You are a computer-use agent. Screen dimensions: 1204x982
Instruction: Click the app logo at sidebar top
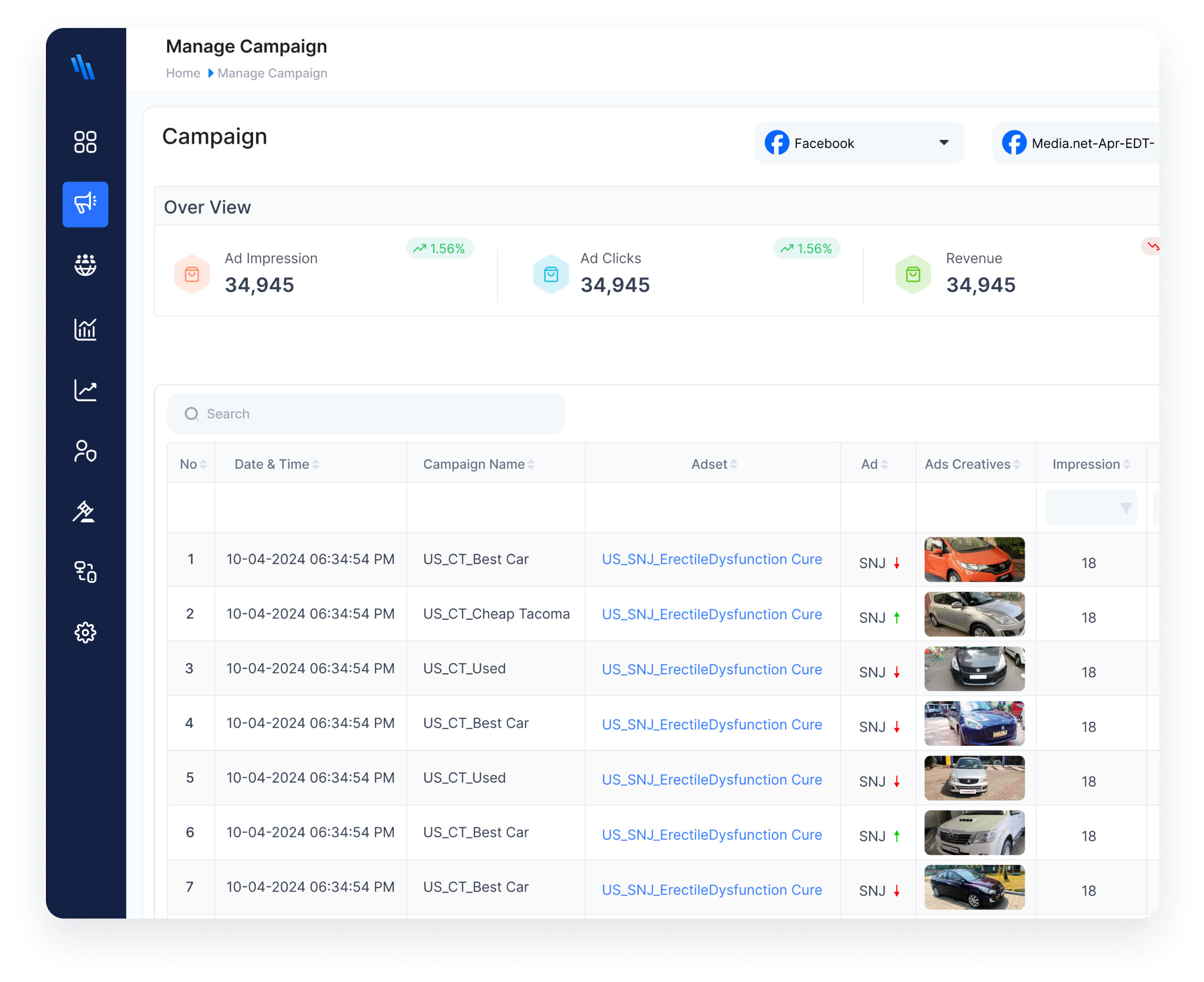click(83, 67)
